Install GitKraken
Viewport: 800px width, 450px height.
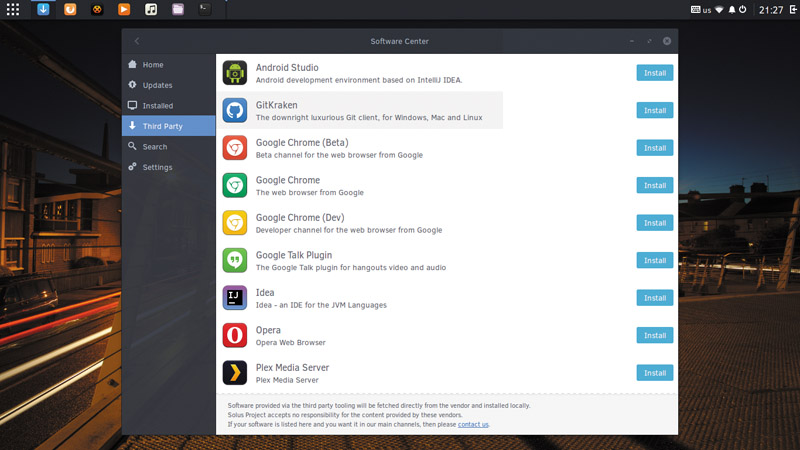tap(655, 110)
